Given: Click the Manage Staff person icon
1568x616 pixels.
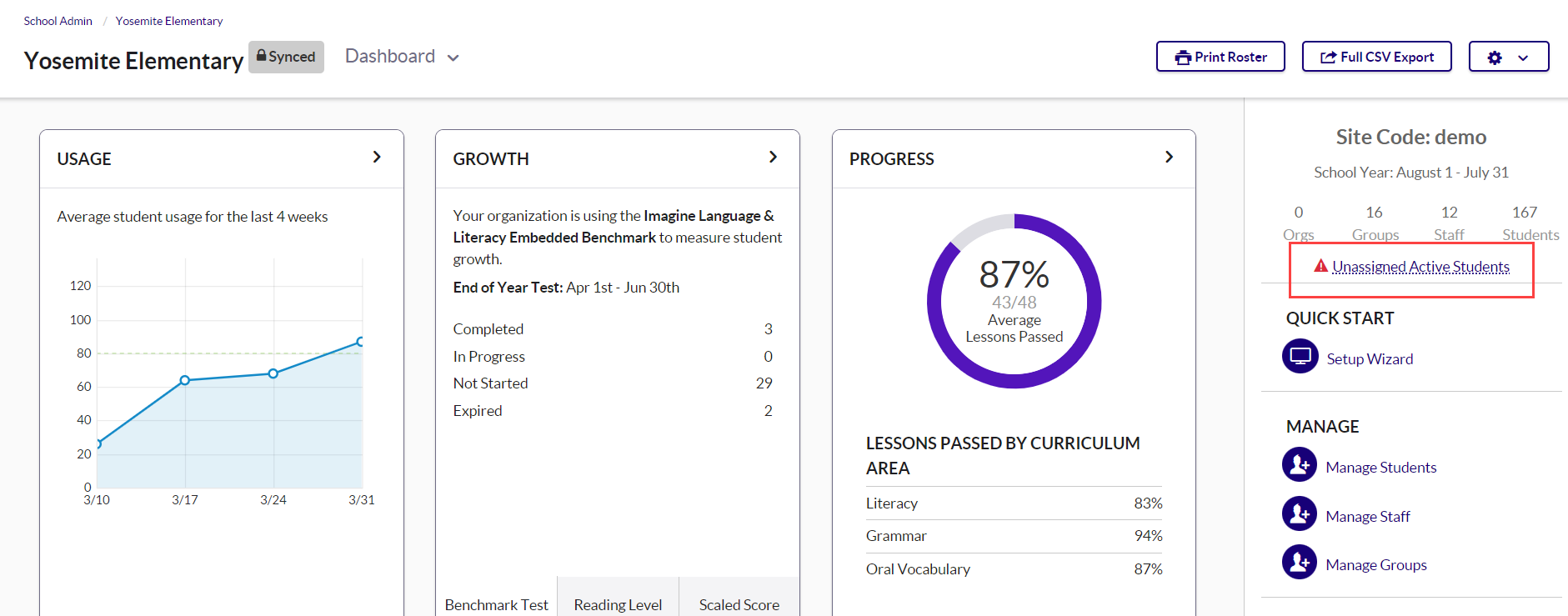Looking at the screenshot, I should pyautogui.click(x=1300, y=514).
